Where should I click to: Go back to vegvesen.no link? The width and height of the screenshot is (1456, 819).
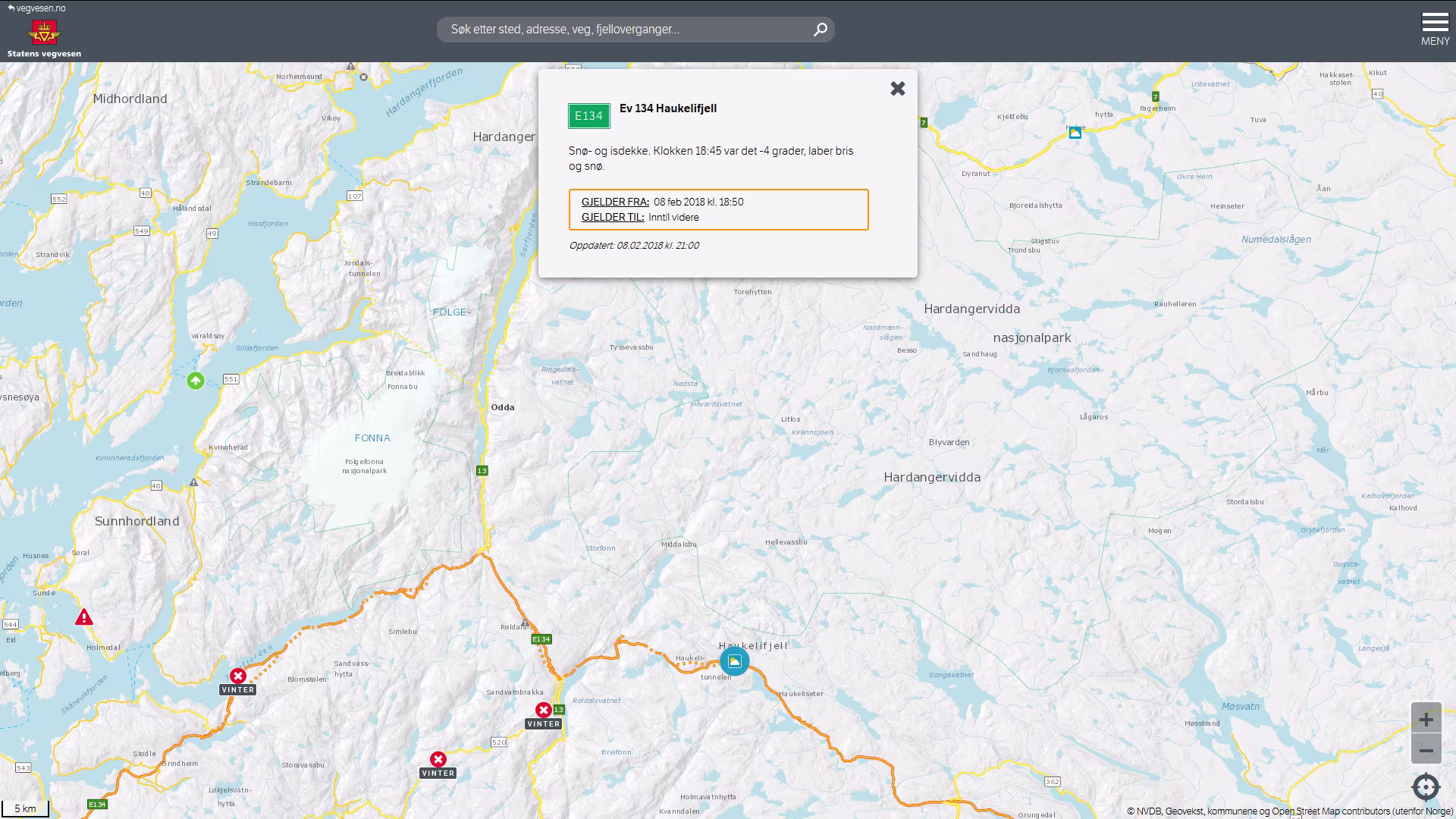coord(37,8)
